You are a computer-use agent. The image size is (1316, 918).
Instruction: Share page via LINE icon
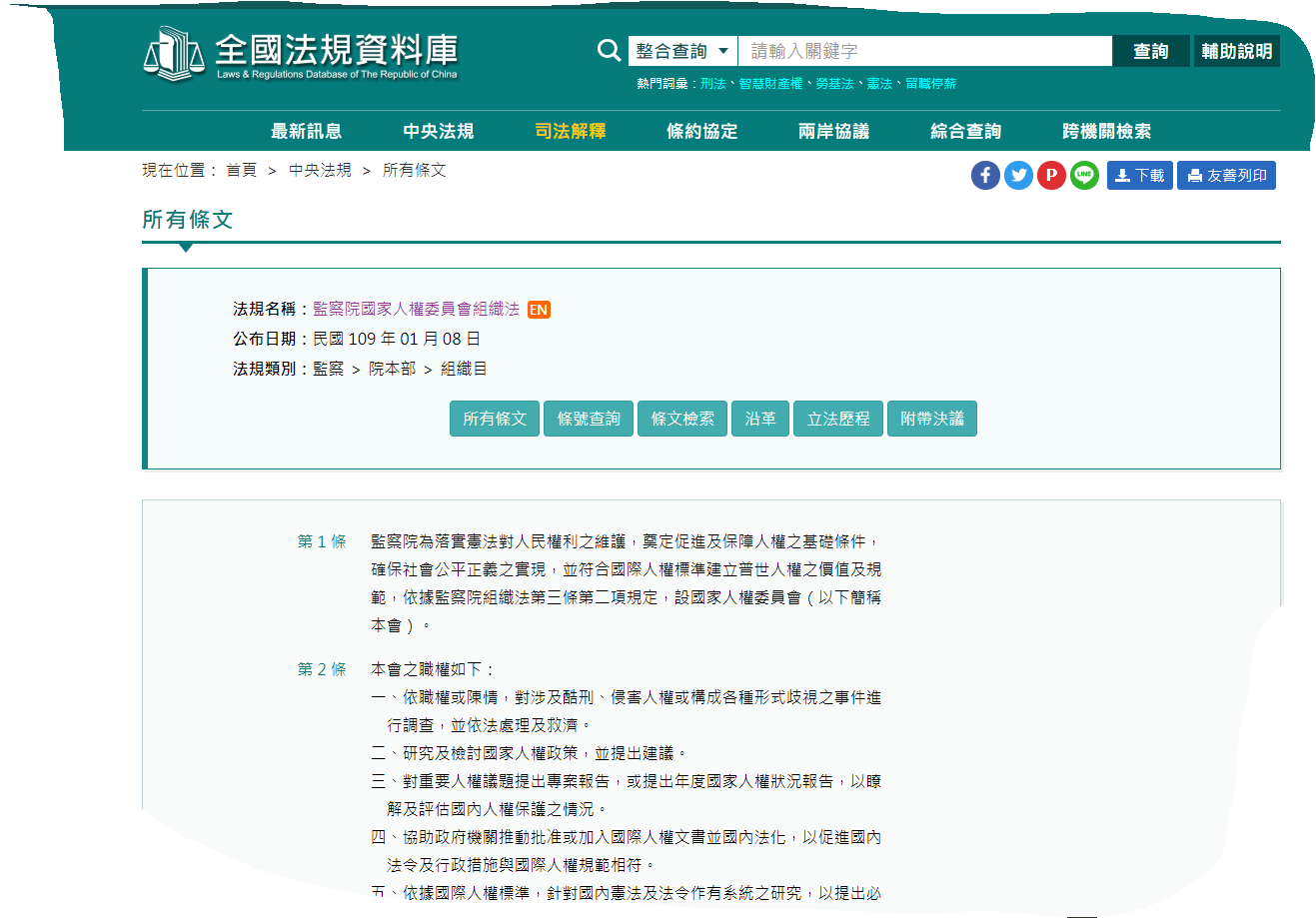(x=1084, y=176)
